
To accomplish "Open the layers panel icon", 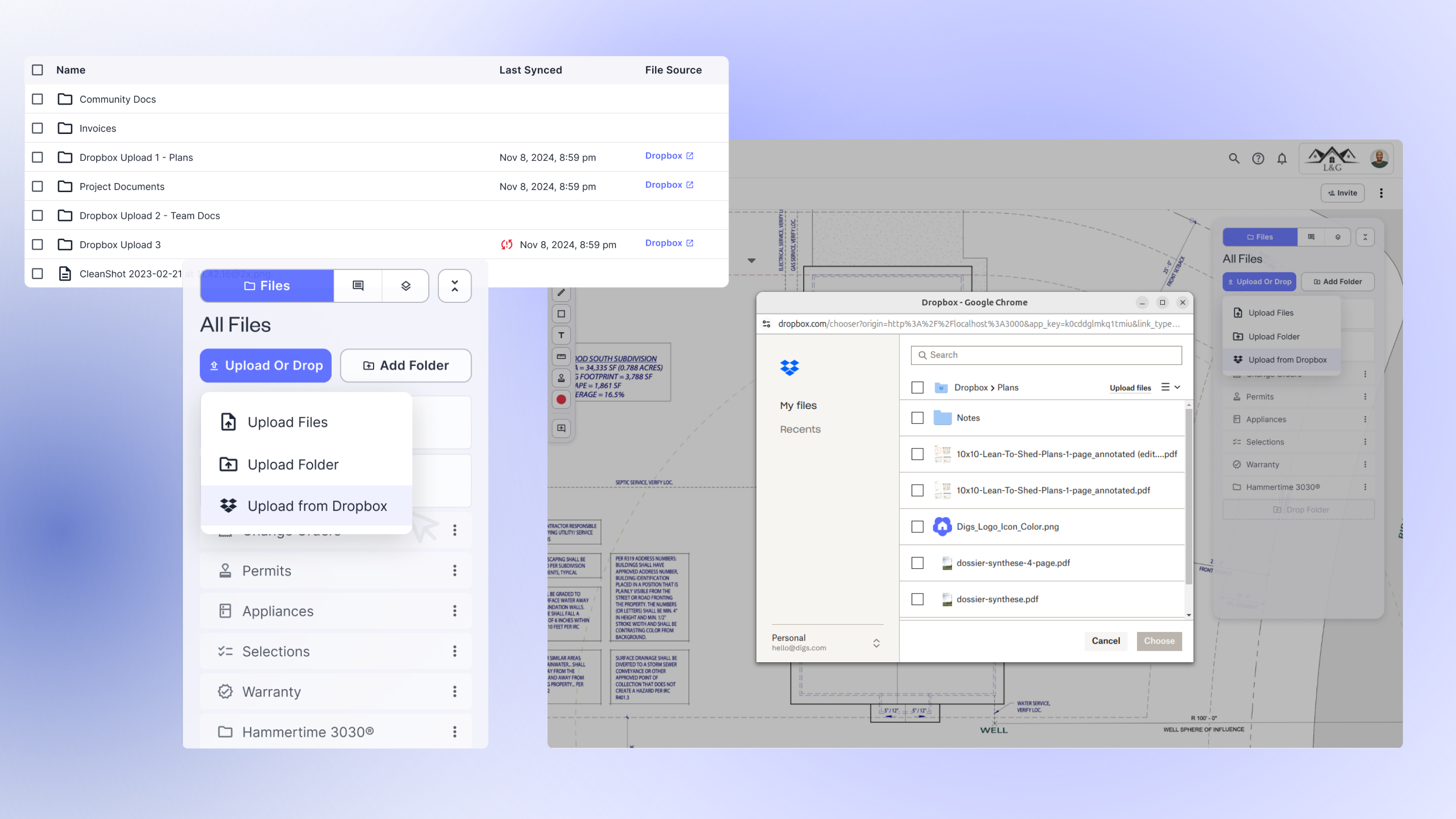I will (x=405, y=286).
